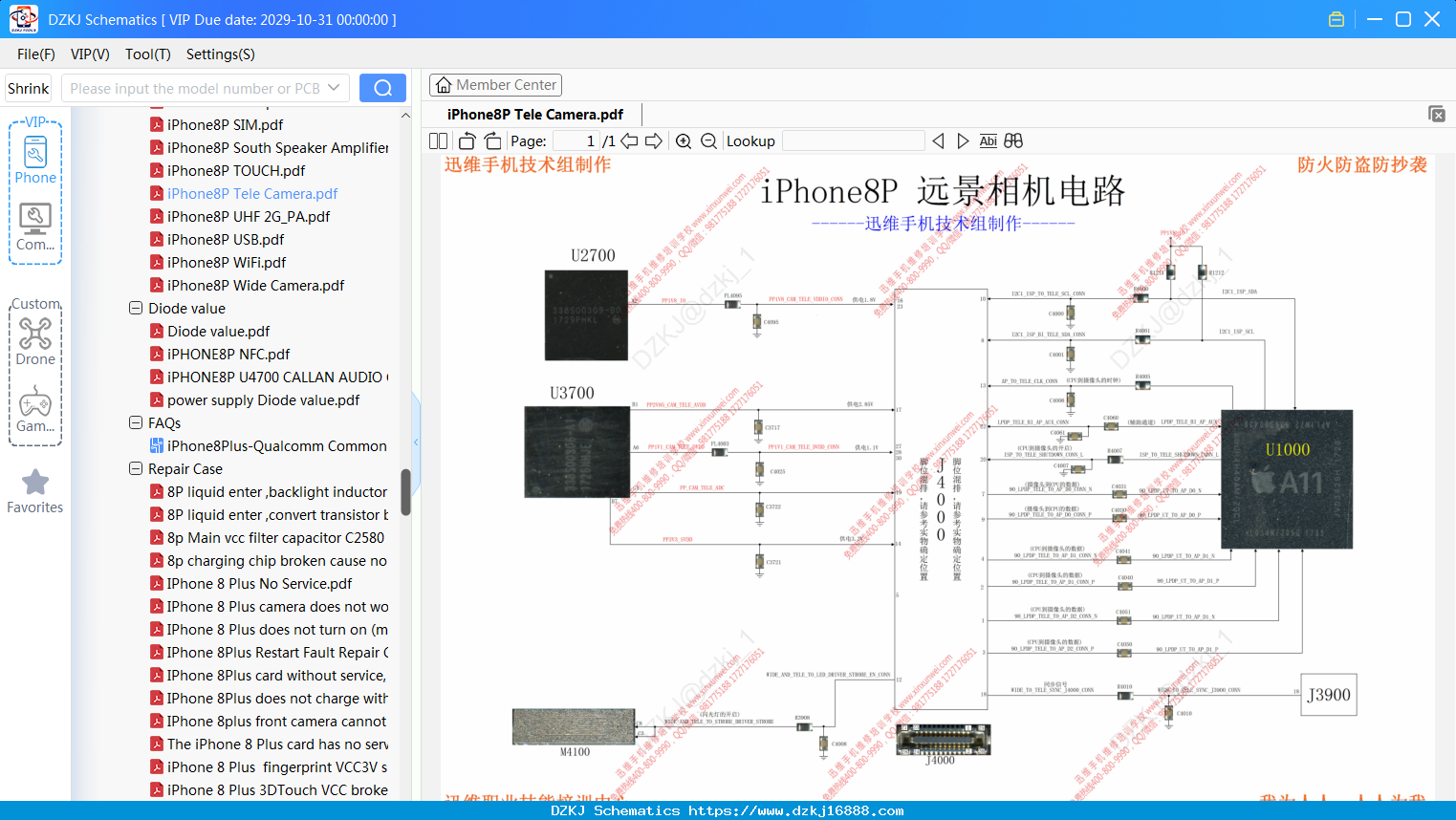Open Favorites star in sidebar
This screenshot has width=1456, height=820.
tap(35, 491)
